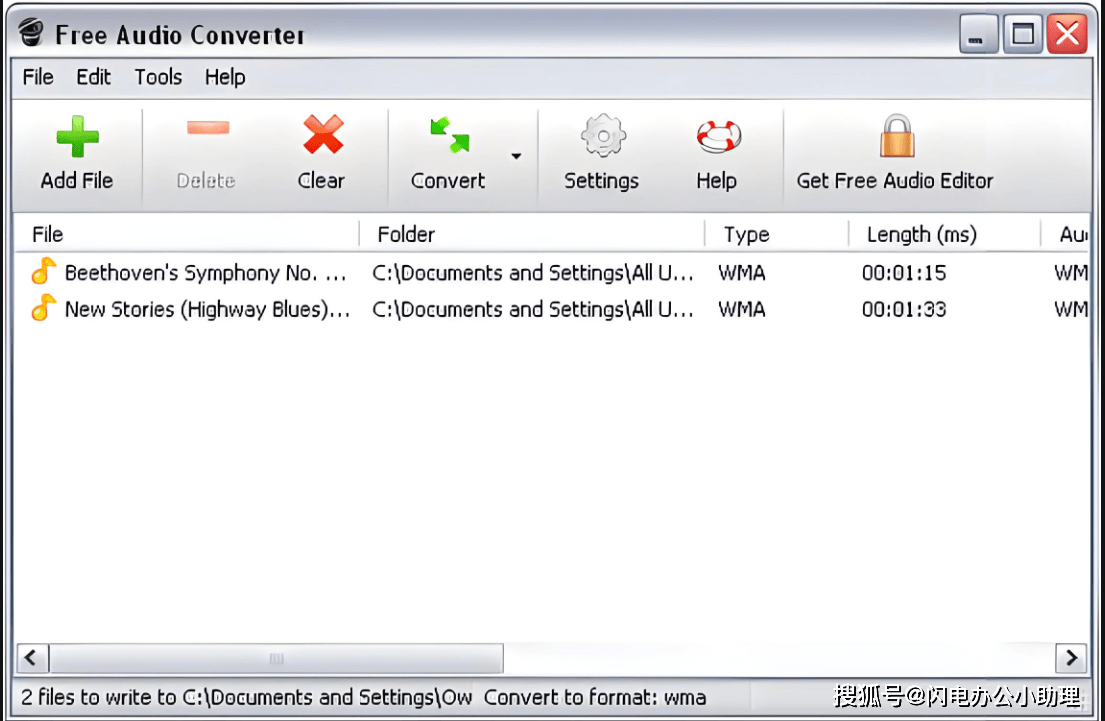
Task: Click the '2 files to write to' status text
Action: (x=247, y=697)
